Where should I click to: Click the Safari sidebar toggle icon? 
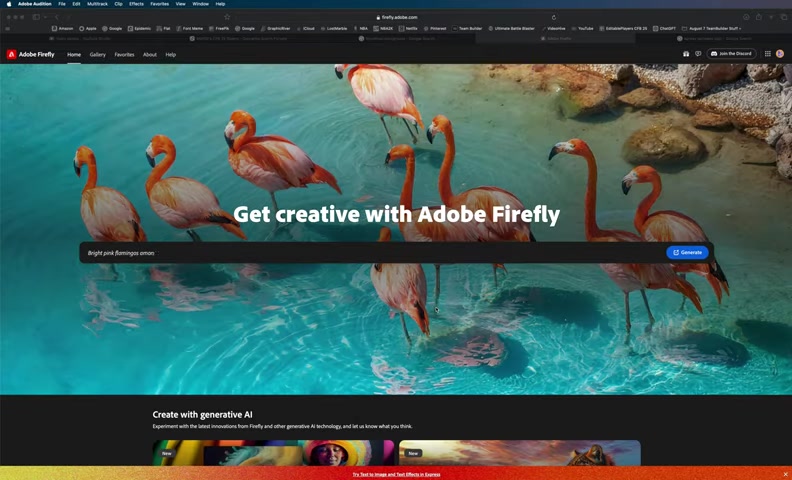[x=36, y=17]
